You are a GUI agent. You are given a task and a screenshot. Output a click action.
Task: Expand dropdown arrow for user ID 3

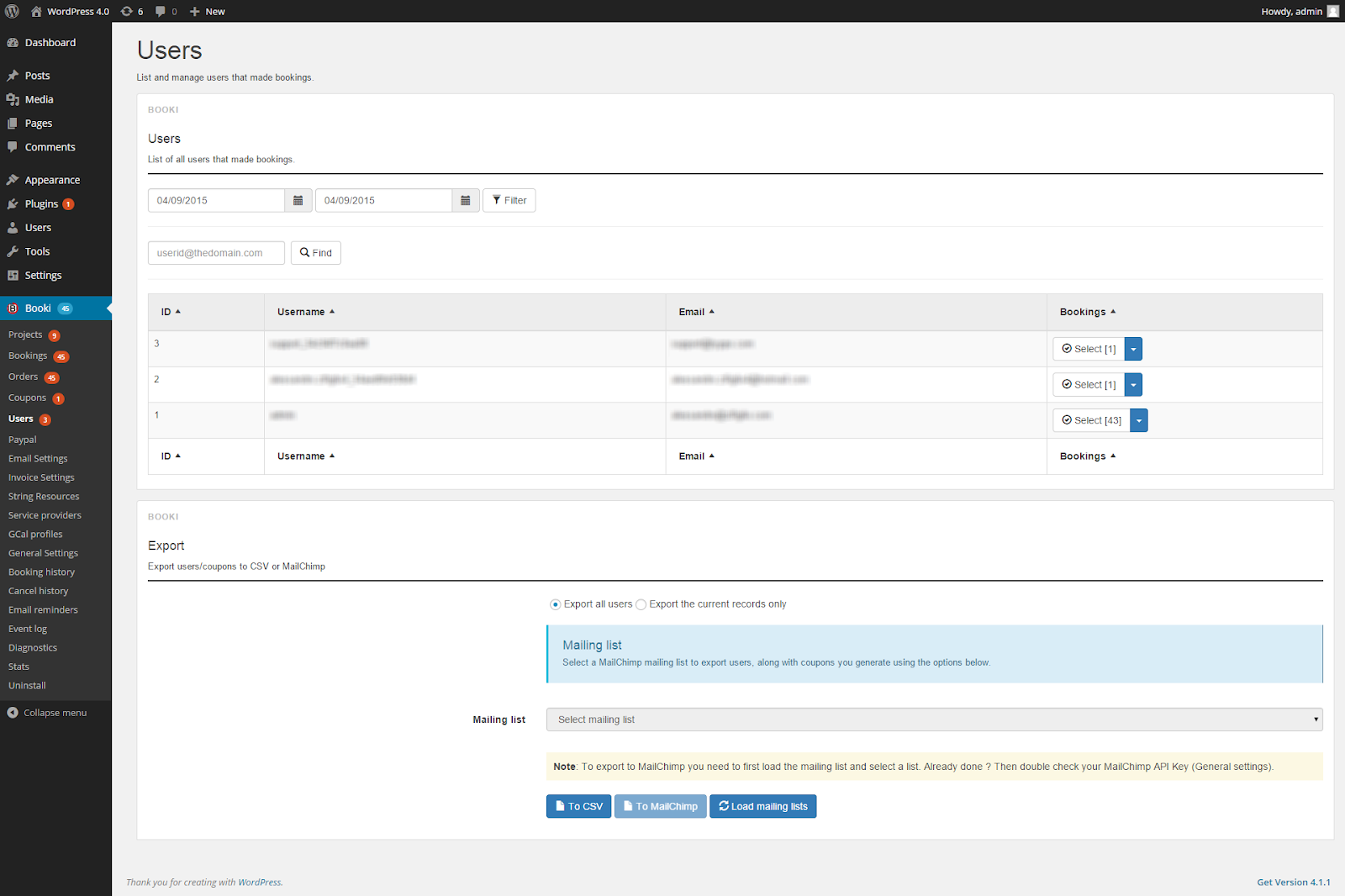1133,349
